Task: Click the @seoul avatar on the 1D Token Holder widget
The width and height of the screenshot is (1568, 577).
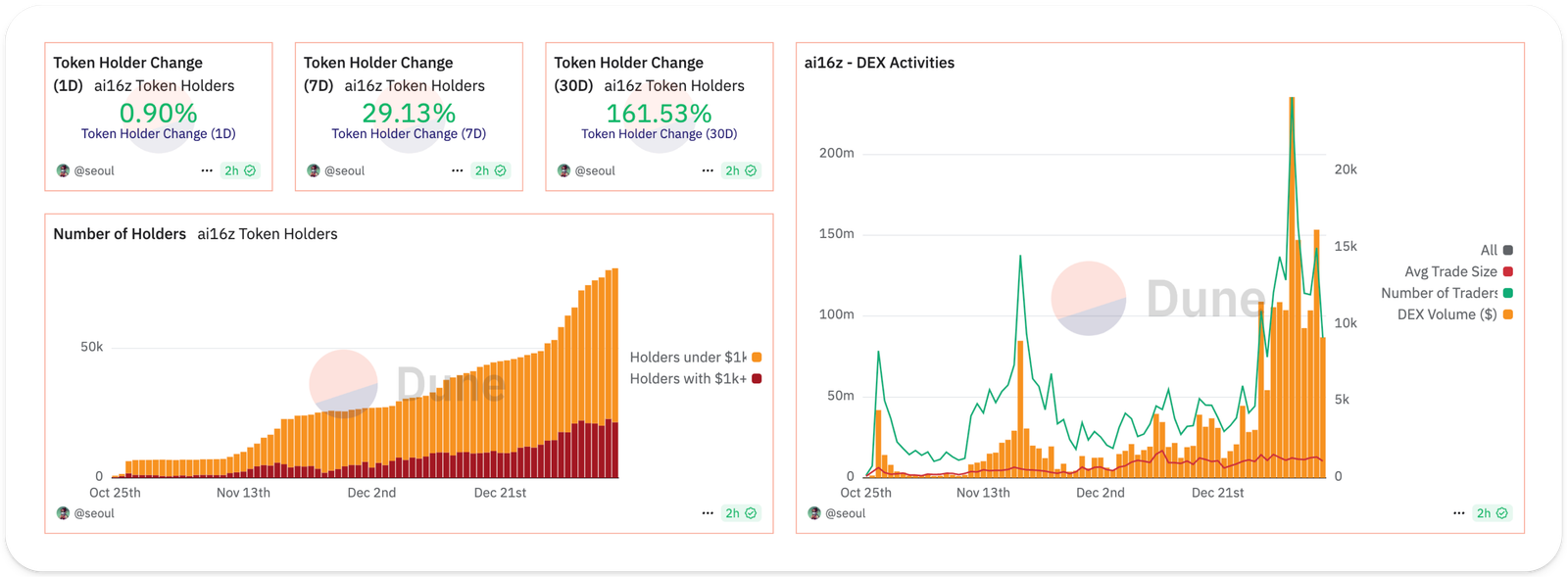Action: tap(62, 169)
